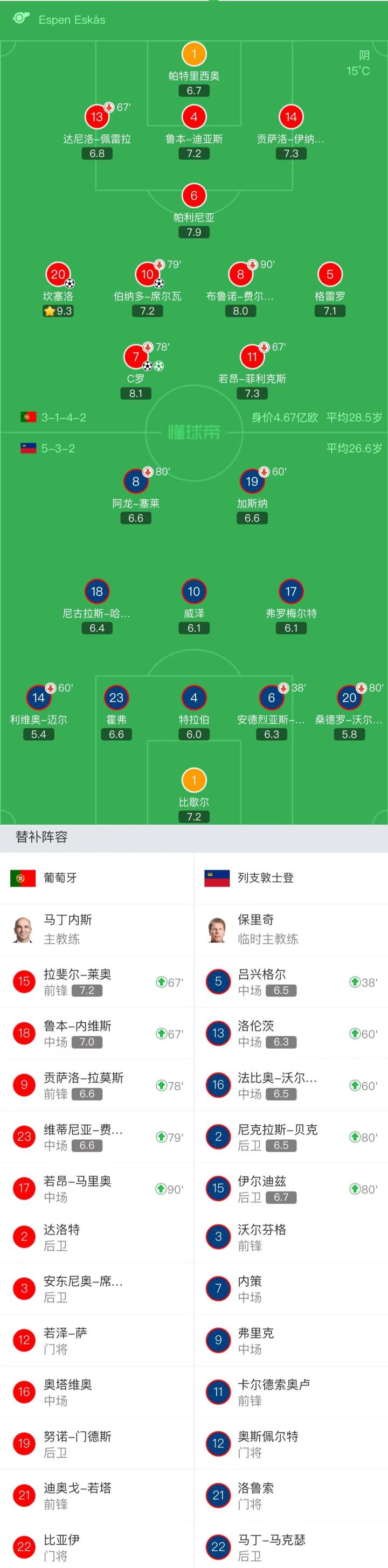Click C罗's number 7 jersey circle
Viewport: 388px width, 1568px height.
[135, 357]
